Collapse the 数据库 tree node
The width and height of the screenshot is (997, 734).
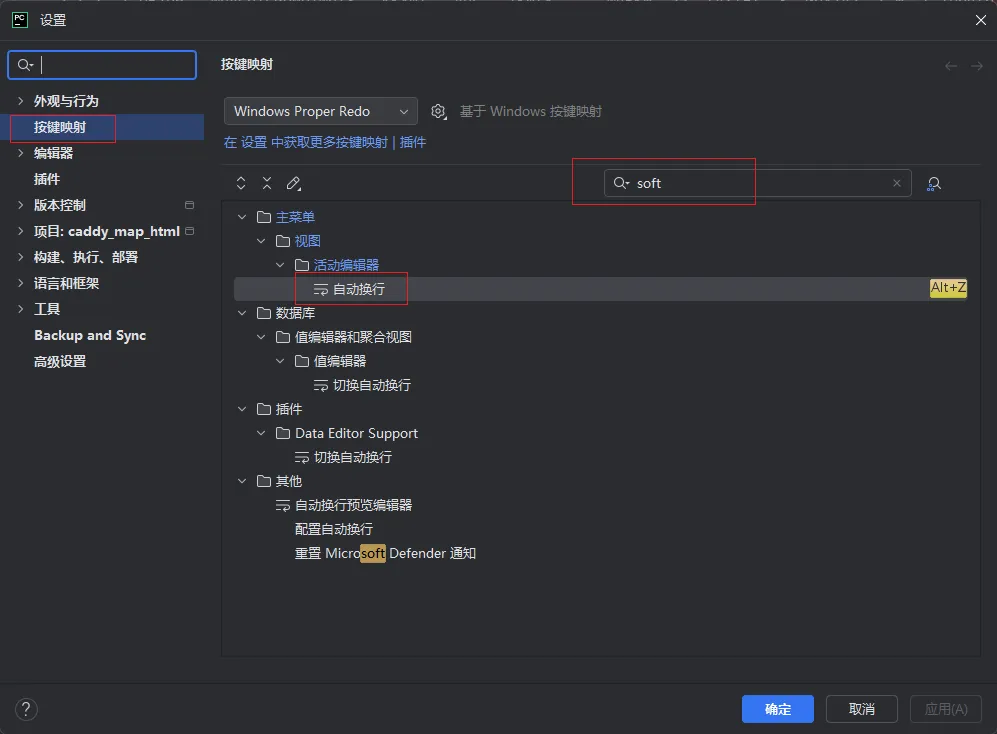241,313
